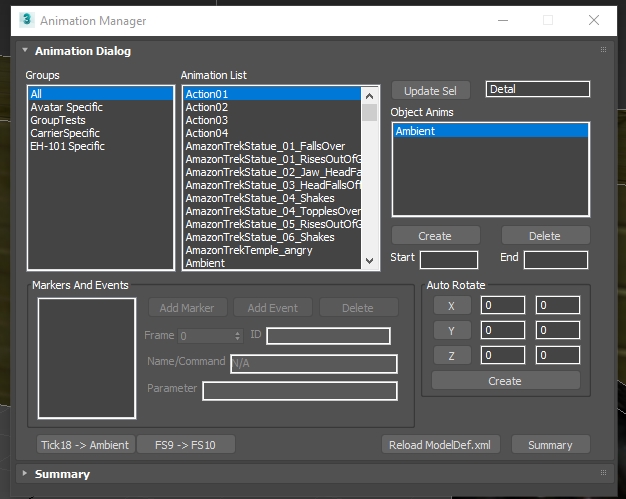
Task: Select Action01 in Animation List
Action: click(272, 94)
